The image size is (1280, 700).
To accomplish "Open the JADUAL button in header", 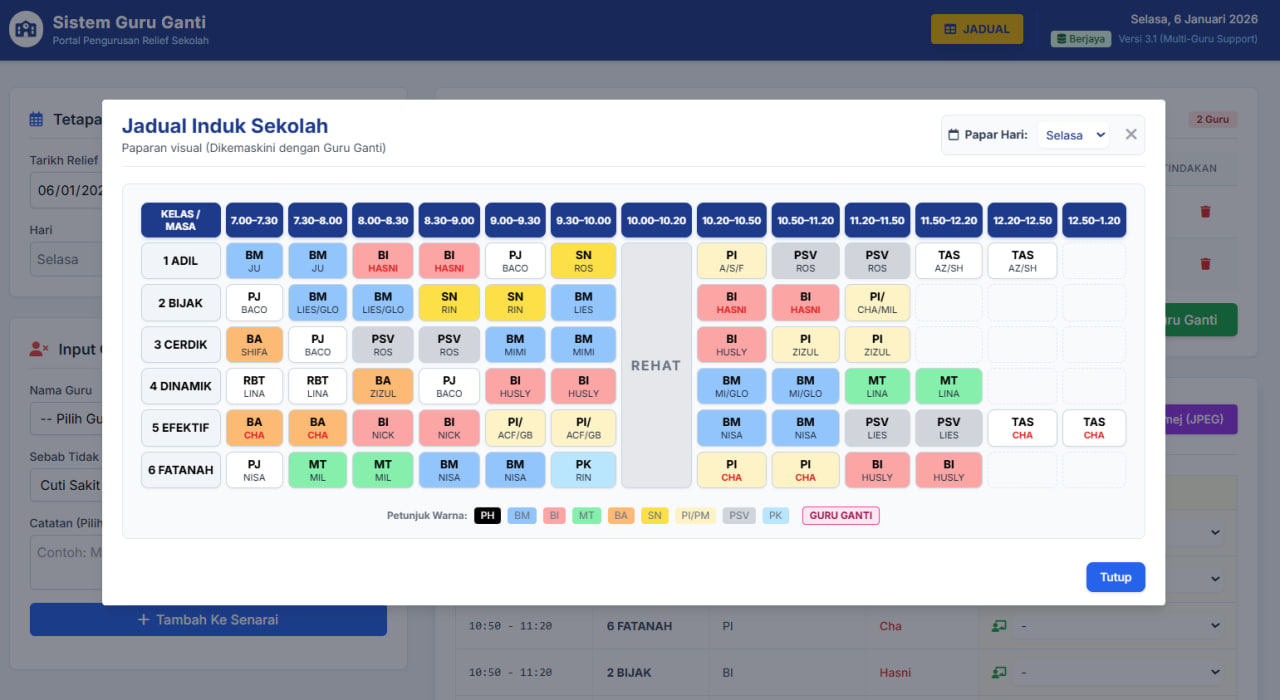I will (x=977, y=29).
